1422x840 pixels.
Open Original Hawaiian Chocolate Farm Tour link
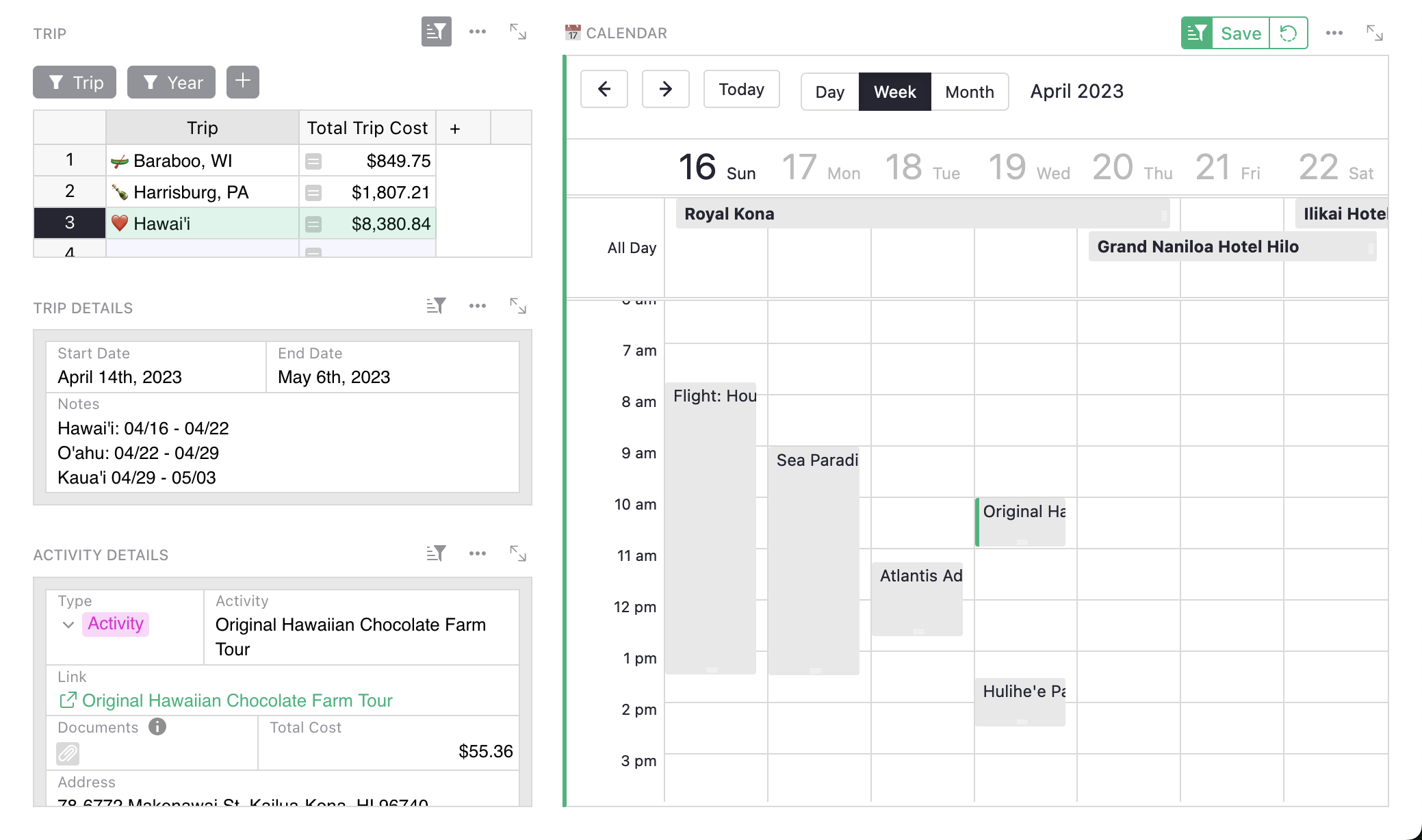click(237, 700)
